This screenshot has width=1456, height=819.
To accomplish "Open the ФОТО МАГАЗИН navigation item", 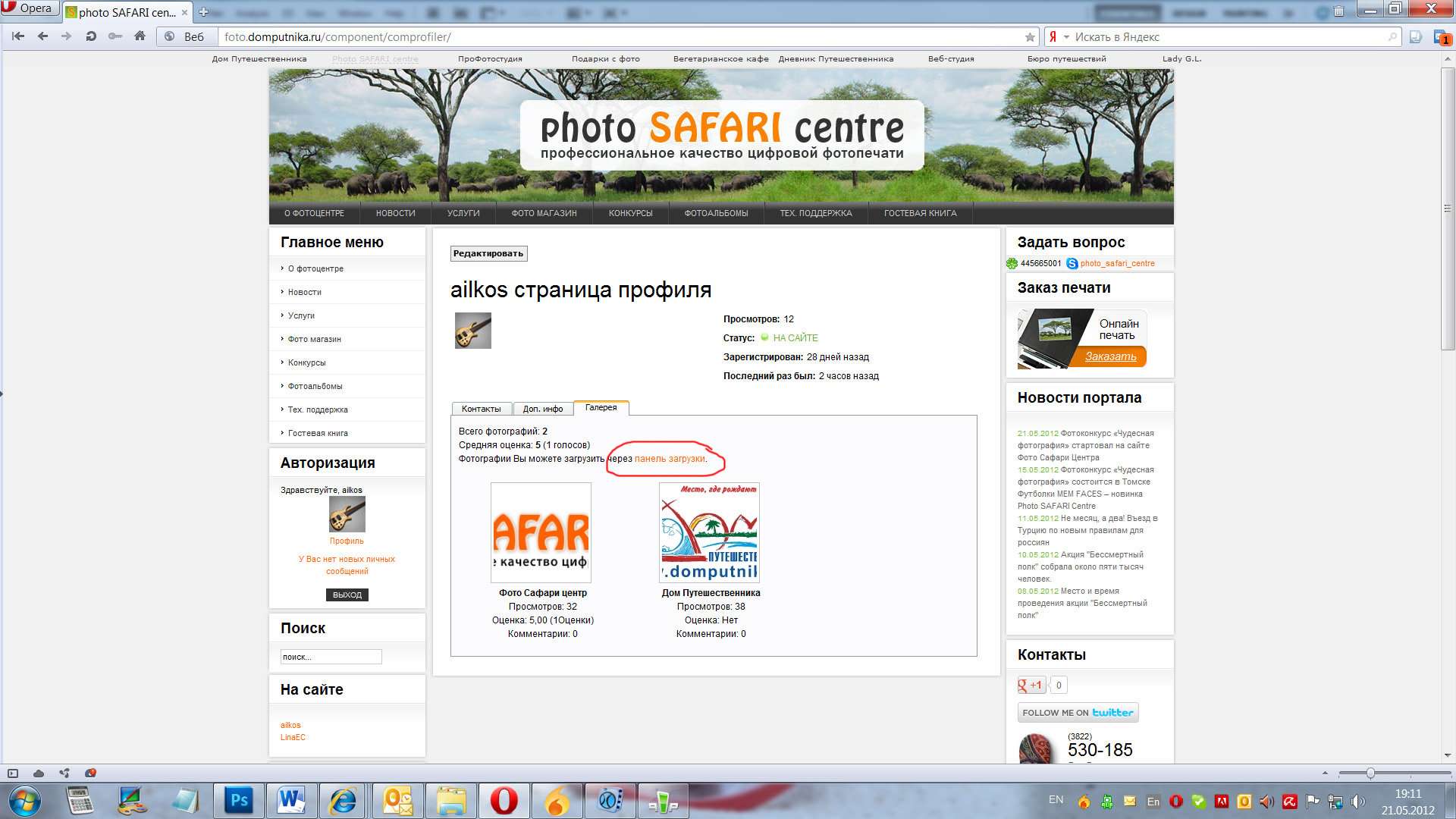I will click(544, 213).
